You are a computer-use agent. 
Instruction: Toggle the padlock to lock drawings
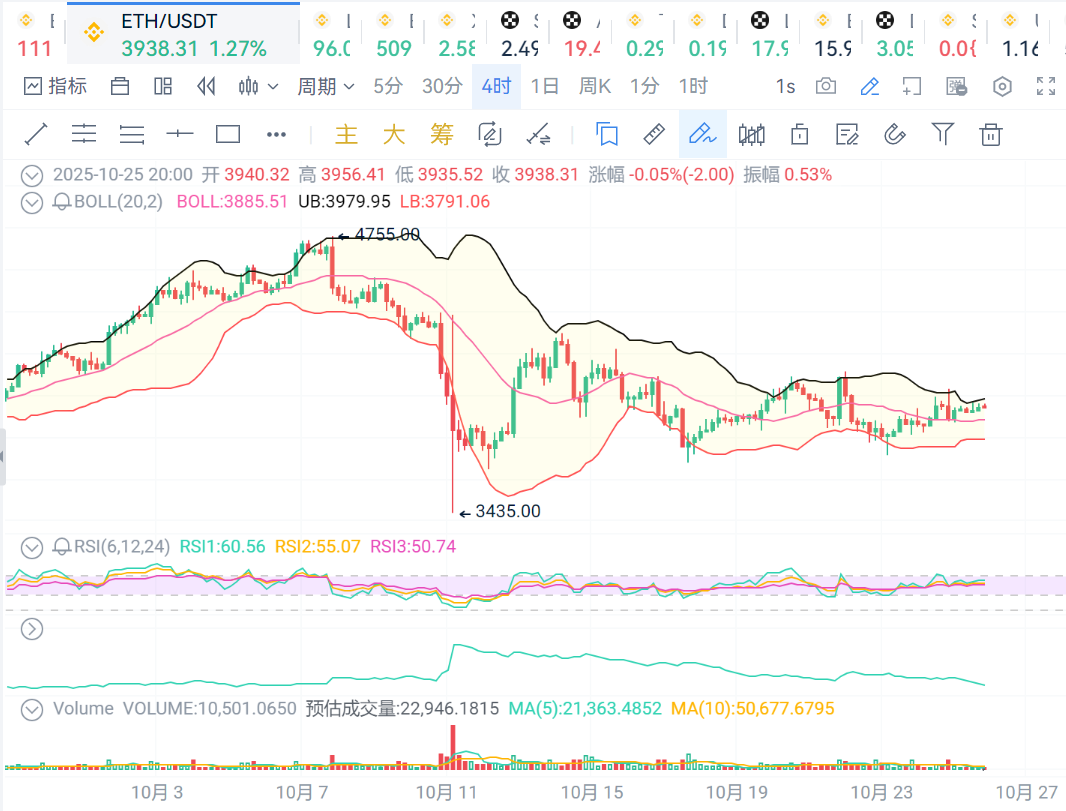click(799, 134)
